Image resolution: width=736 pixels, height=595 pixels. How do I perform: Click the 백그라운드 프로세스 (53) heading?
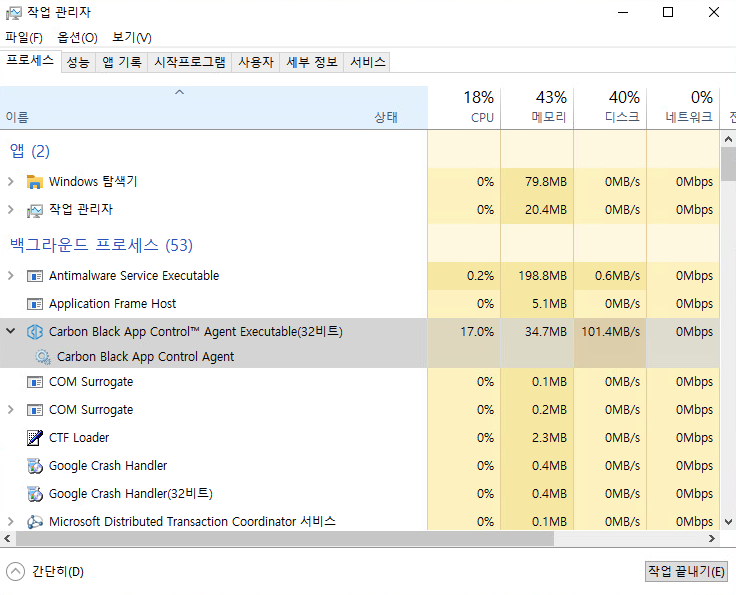coord(101,245)
